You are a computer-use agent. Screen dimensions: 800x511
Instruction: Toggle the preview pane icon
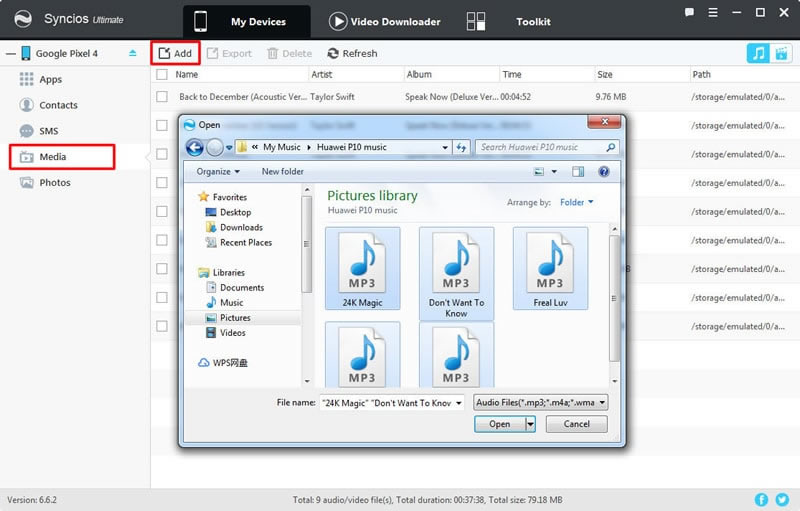pos(578,172)
